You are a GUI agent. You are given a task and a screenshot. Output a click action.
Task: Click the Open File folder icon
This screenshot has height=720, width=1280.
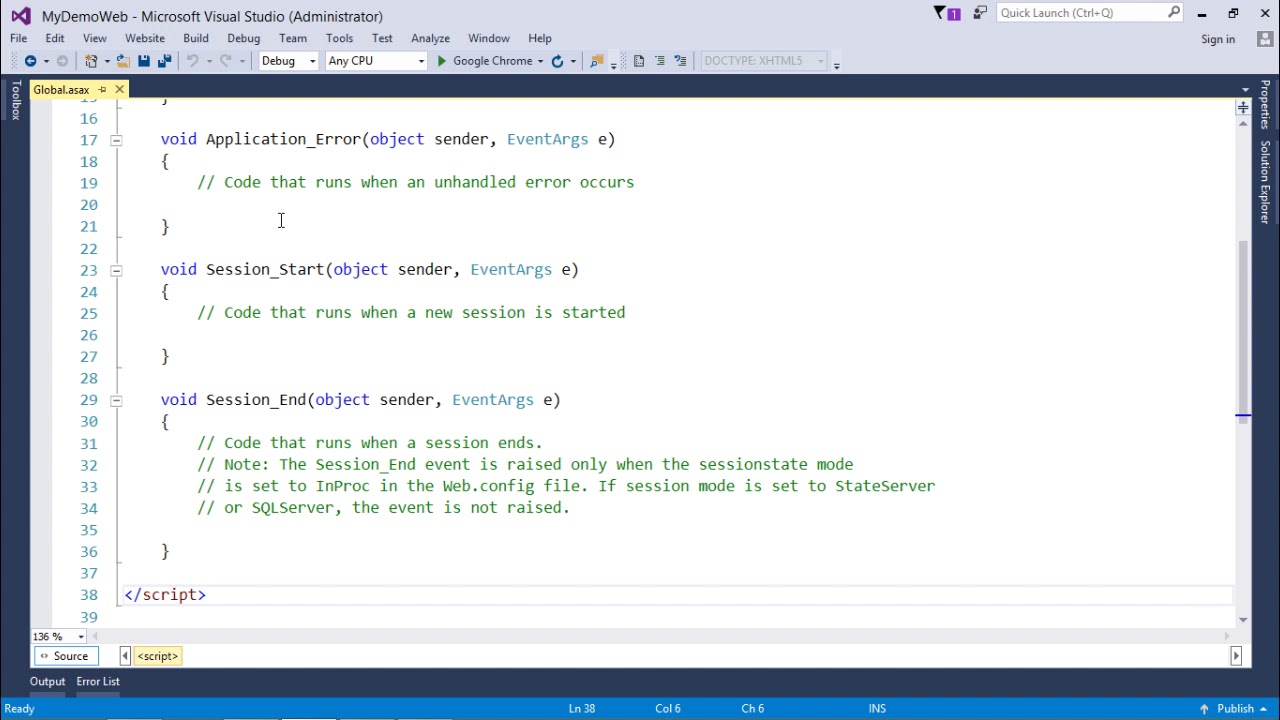coord(123,61)
